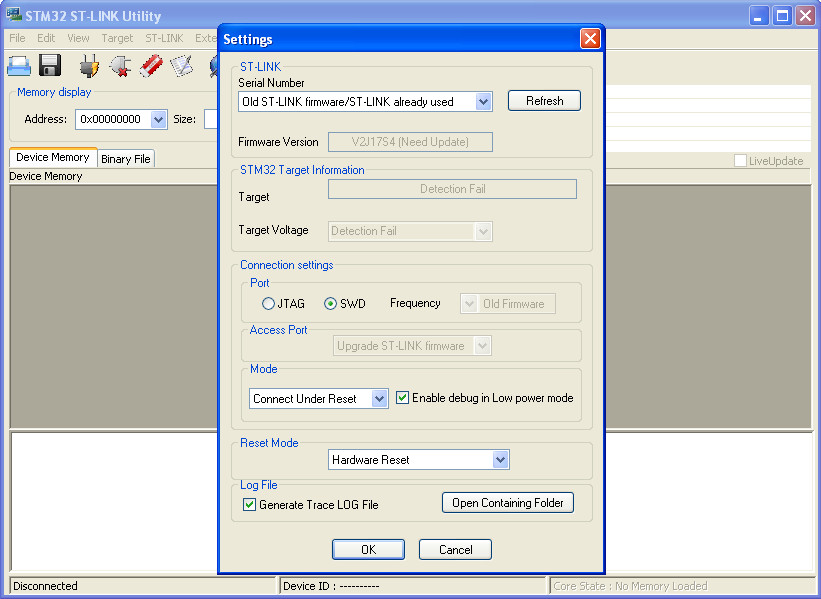821x599 pixels.
Task: Open the View menu
Action: pyautogui.click(x=78, y=38)
